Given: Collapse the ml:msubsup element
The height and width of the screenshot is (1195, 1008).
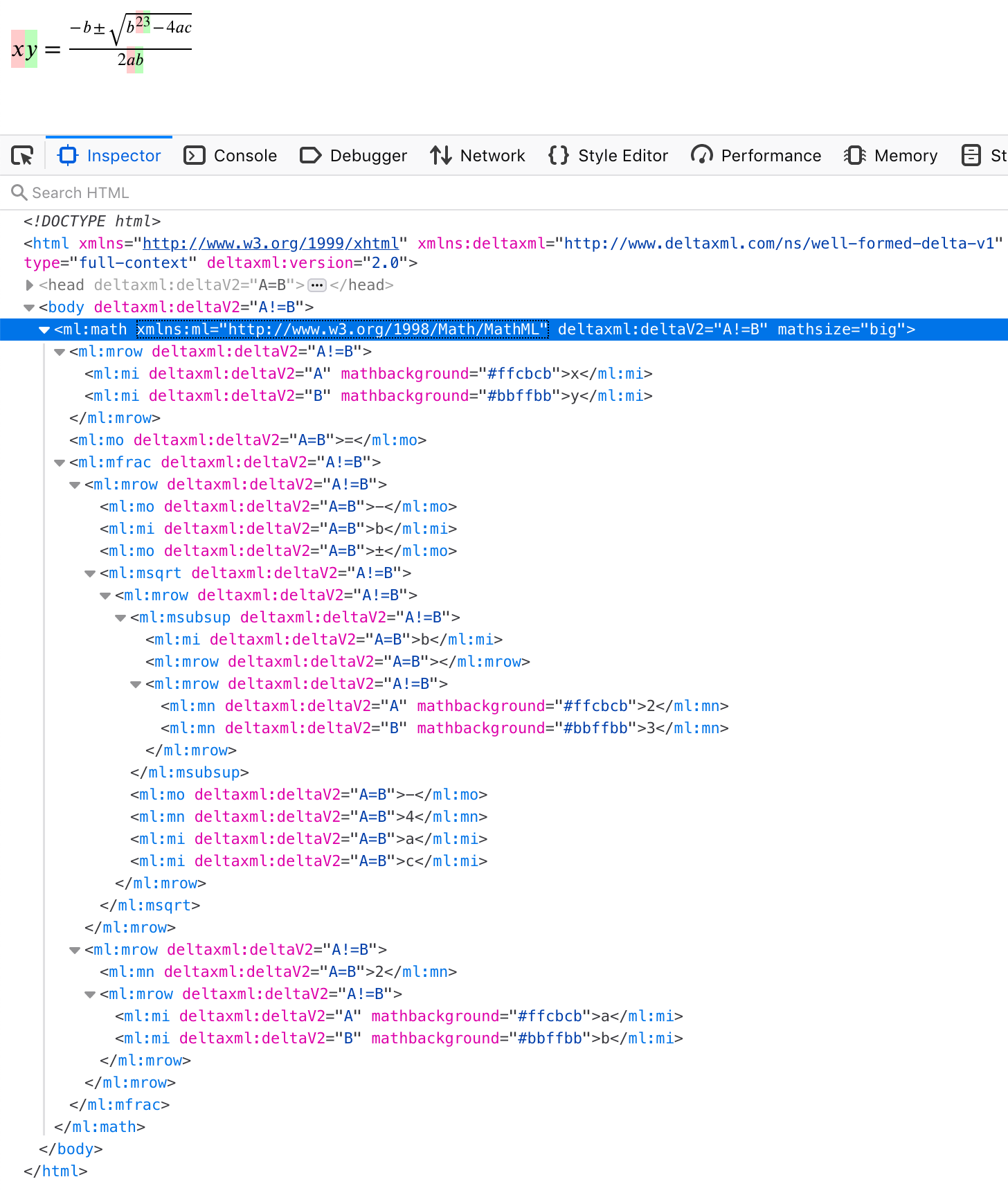Looking at the screenshot, I should tap(120, 618).
